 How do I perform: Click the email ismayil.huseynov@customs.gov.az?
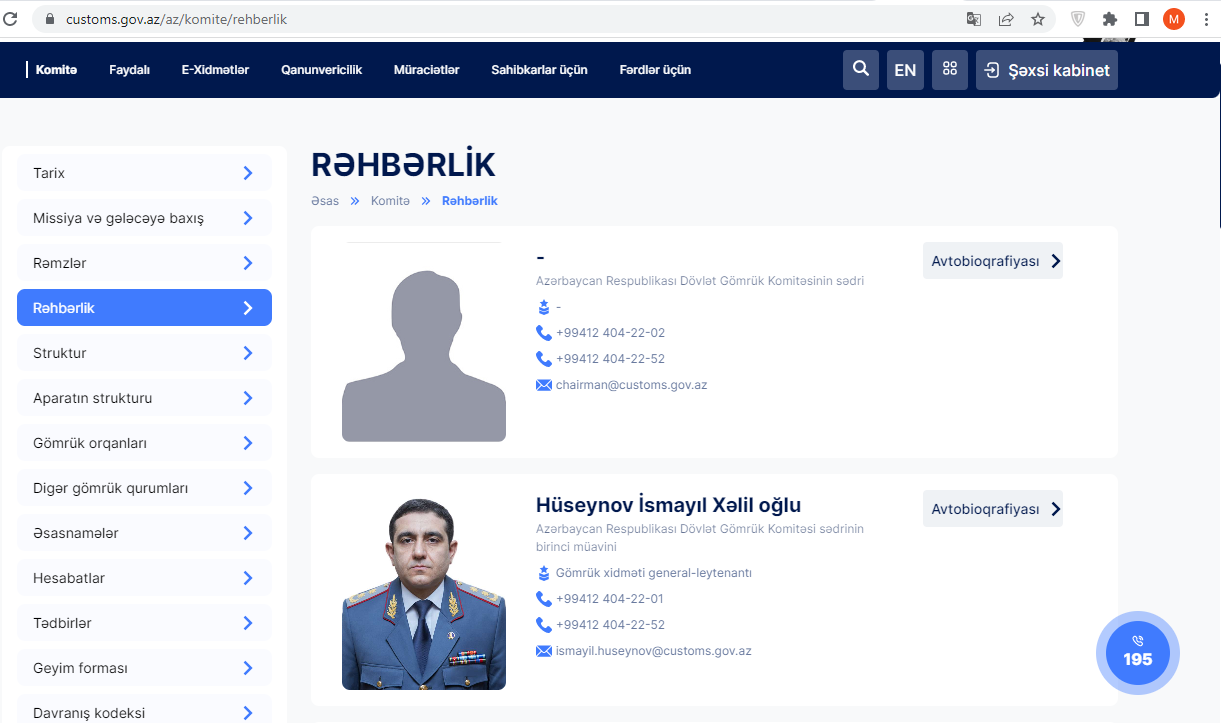[x=653, y=651]
